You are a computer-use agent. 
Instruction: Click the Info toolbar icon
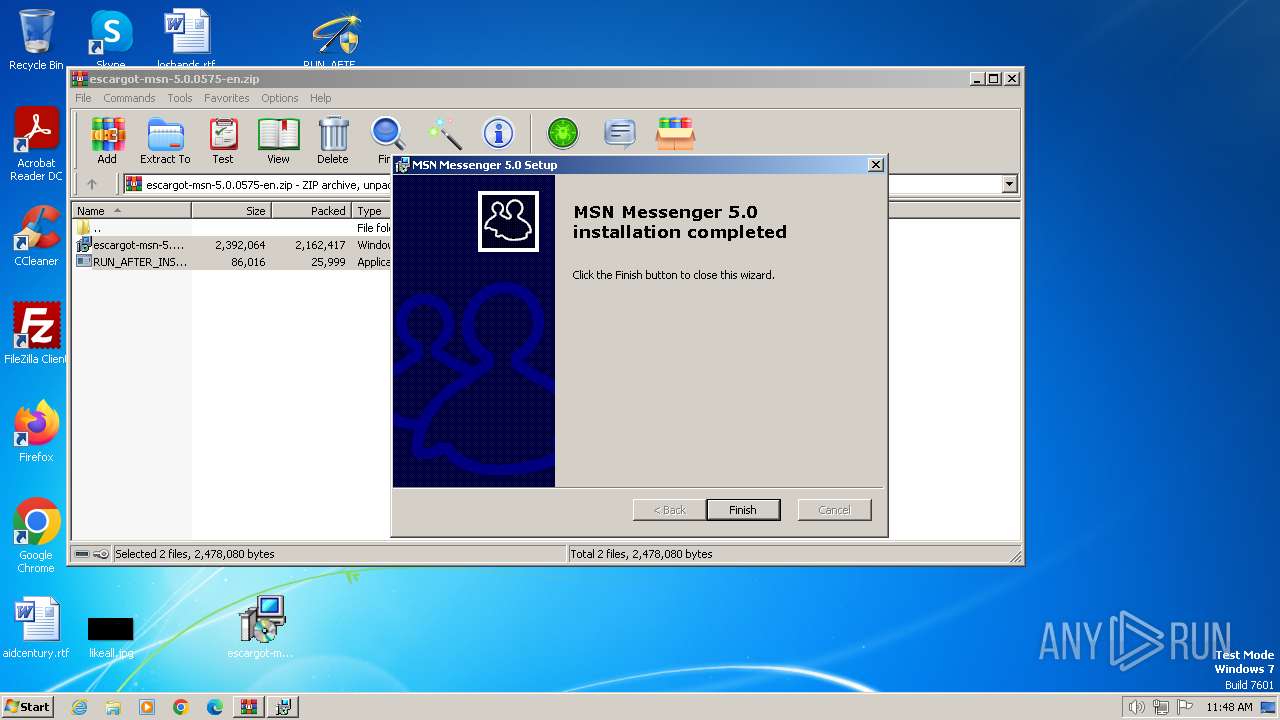tap(498, 133)
